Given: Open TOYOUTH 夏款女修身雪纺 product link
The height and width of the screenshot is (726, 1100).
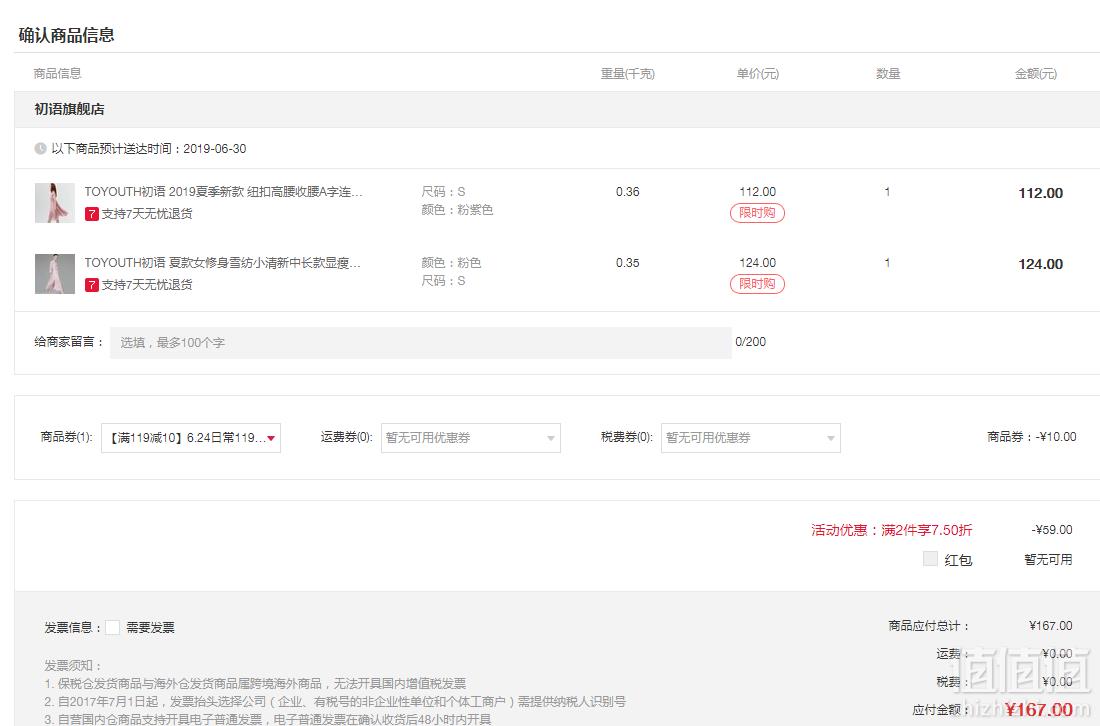Looking at the screenshot, I should click(223, 262).
